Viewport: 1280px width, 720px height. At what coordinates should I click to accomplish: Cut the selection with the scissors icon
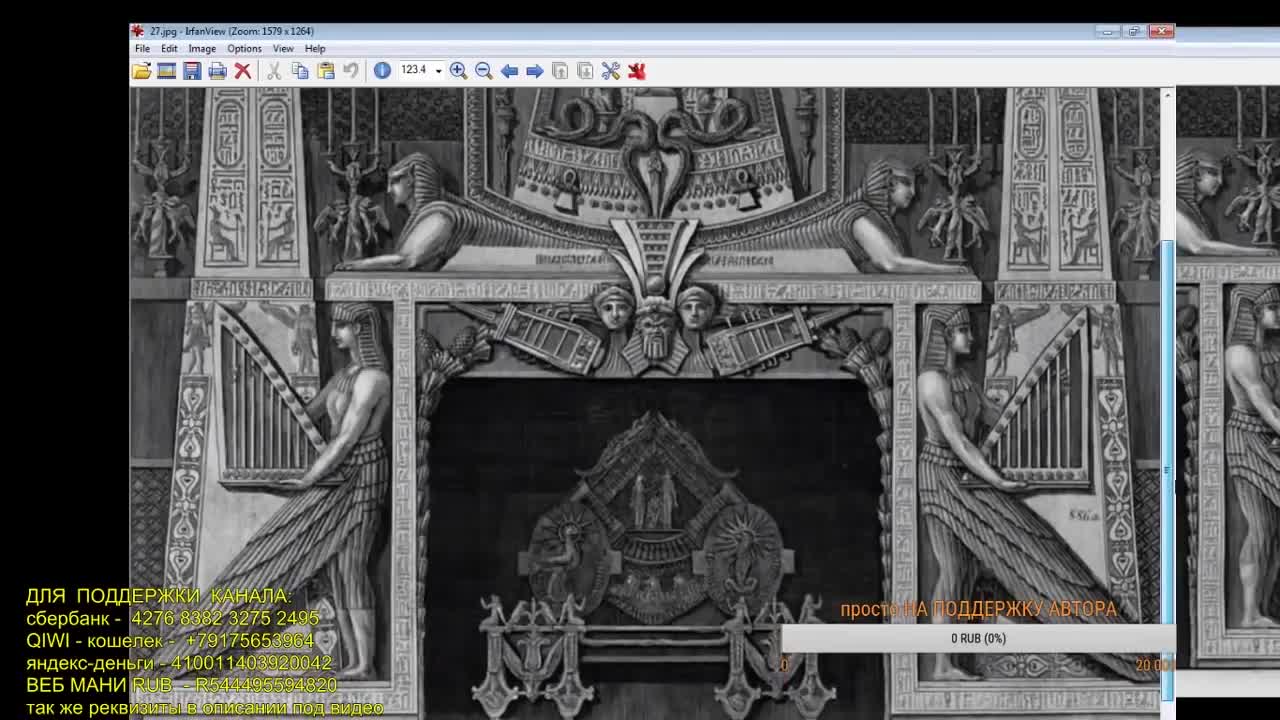[274, 70]
